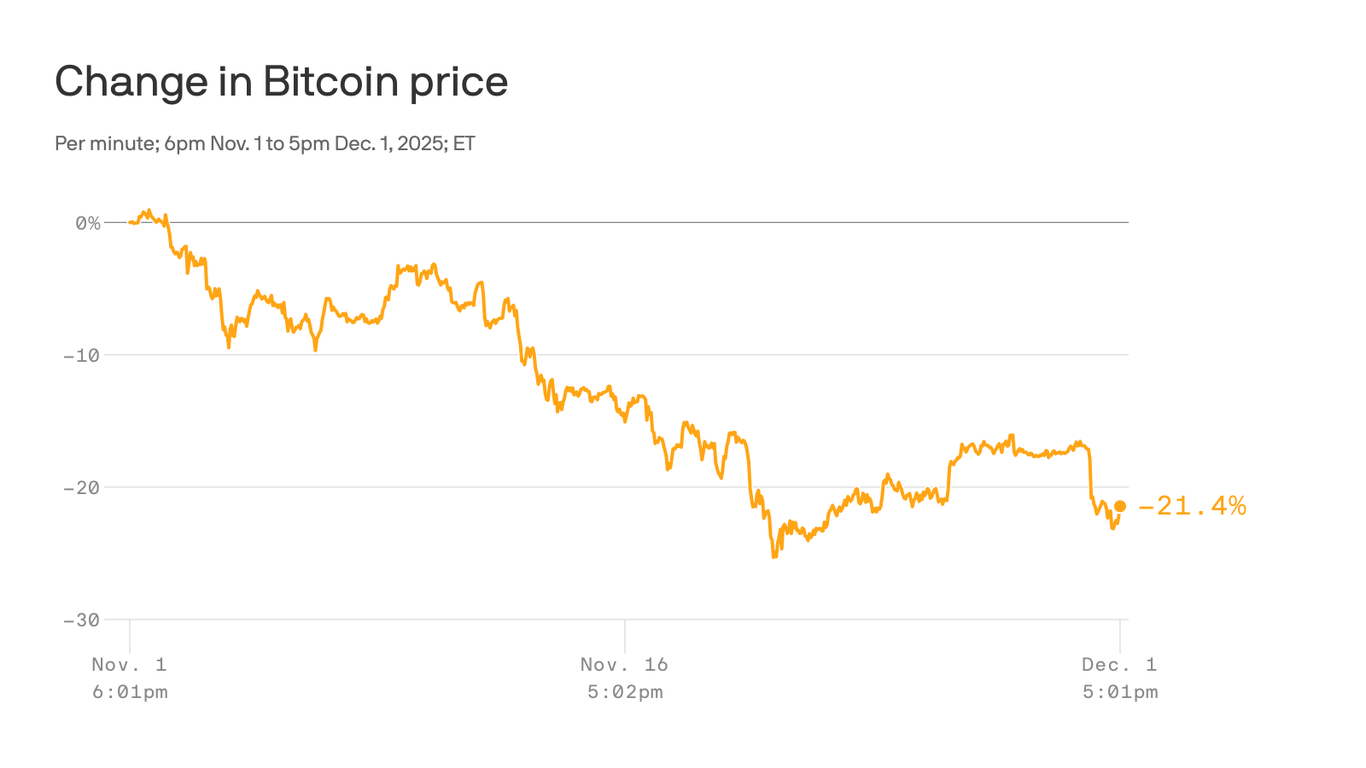Click the 5:01pm time label
This screenshot has height=768, width=1366.
[1119, 692]
